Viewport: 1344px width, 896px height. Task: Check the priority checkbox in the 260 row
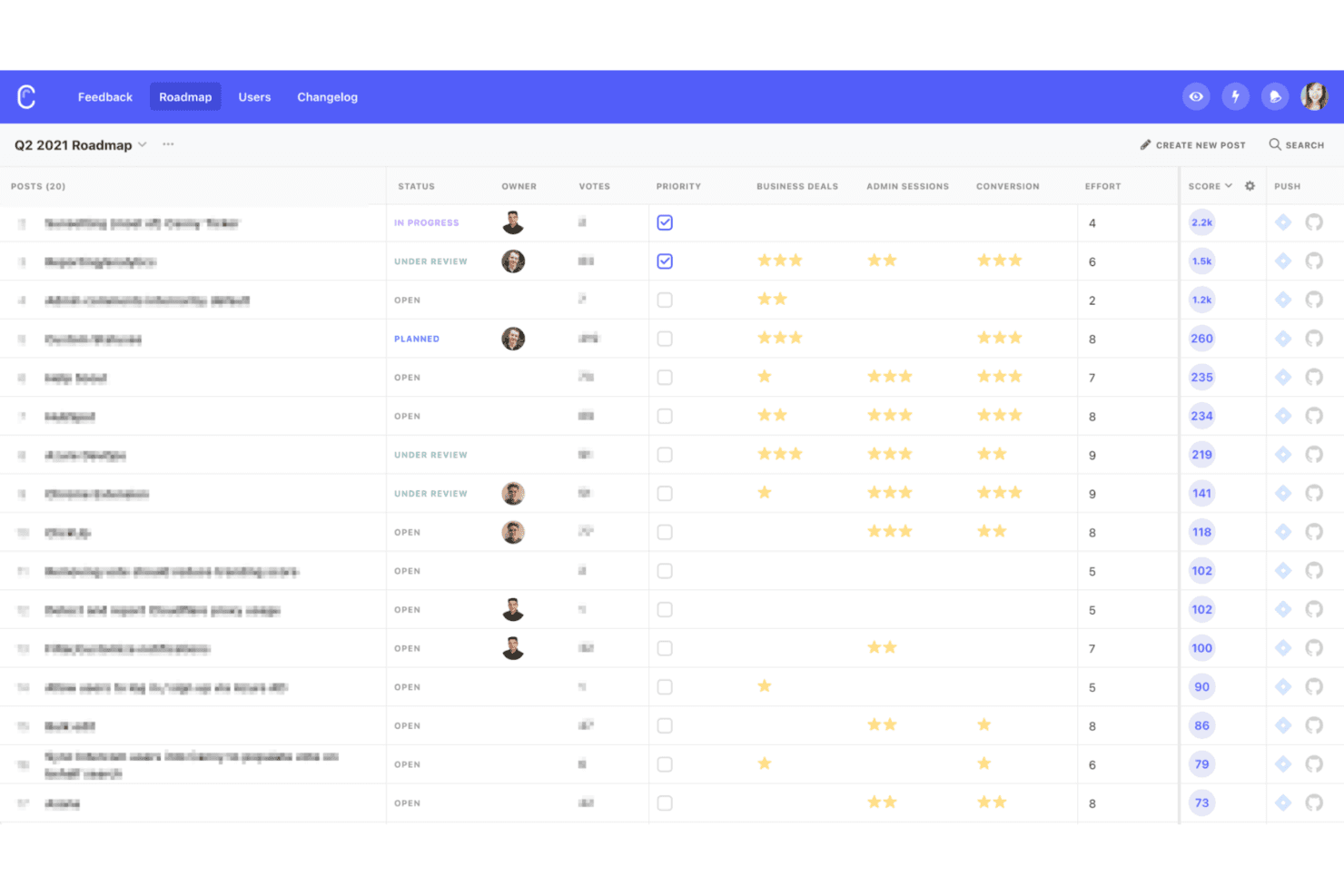[x=665, y=339]
